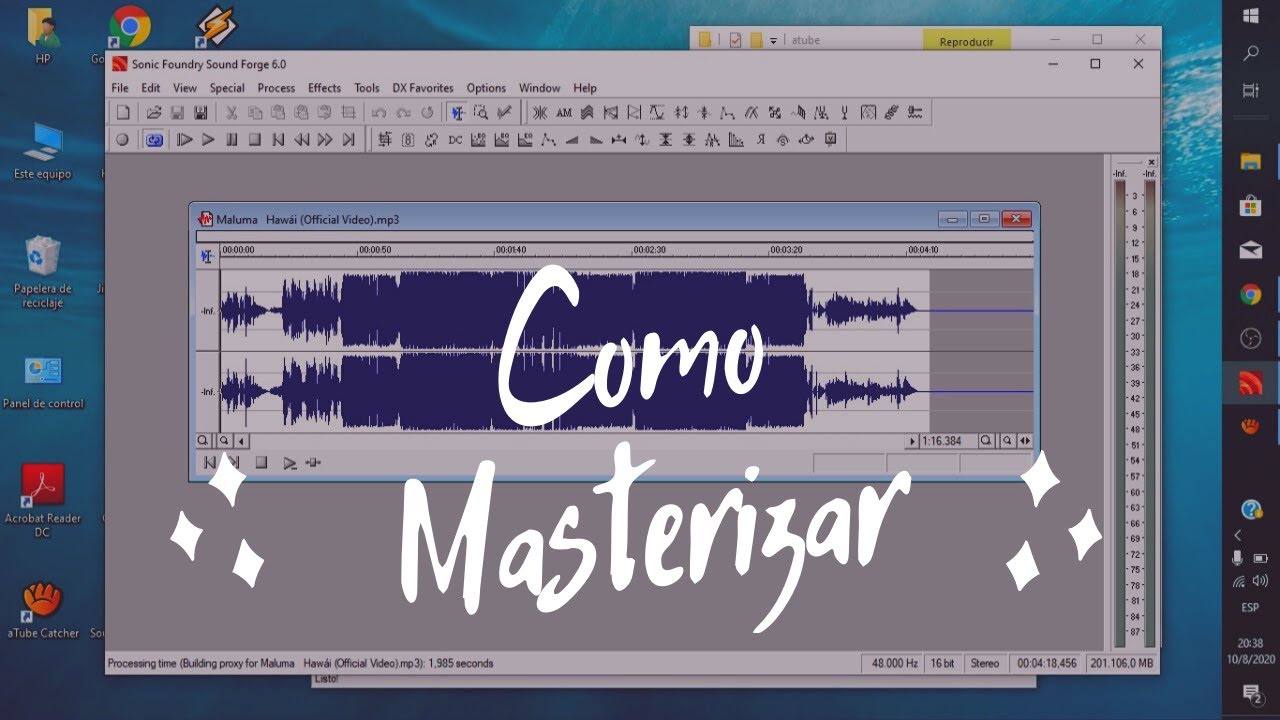Click Go to End in transport toolbar

(x=348, y=140)
